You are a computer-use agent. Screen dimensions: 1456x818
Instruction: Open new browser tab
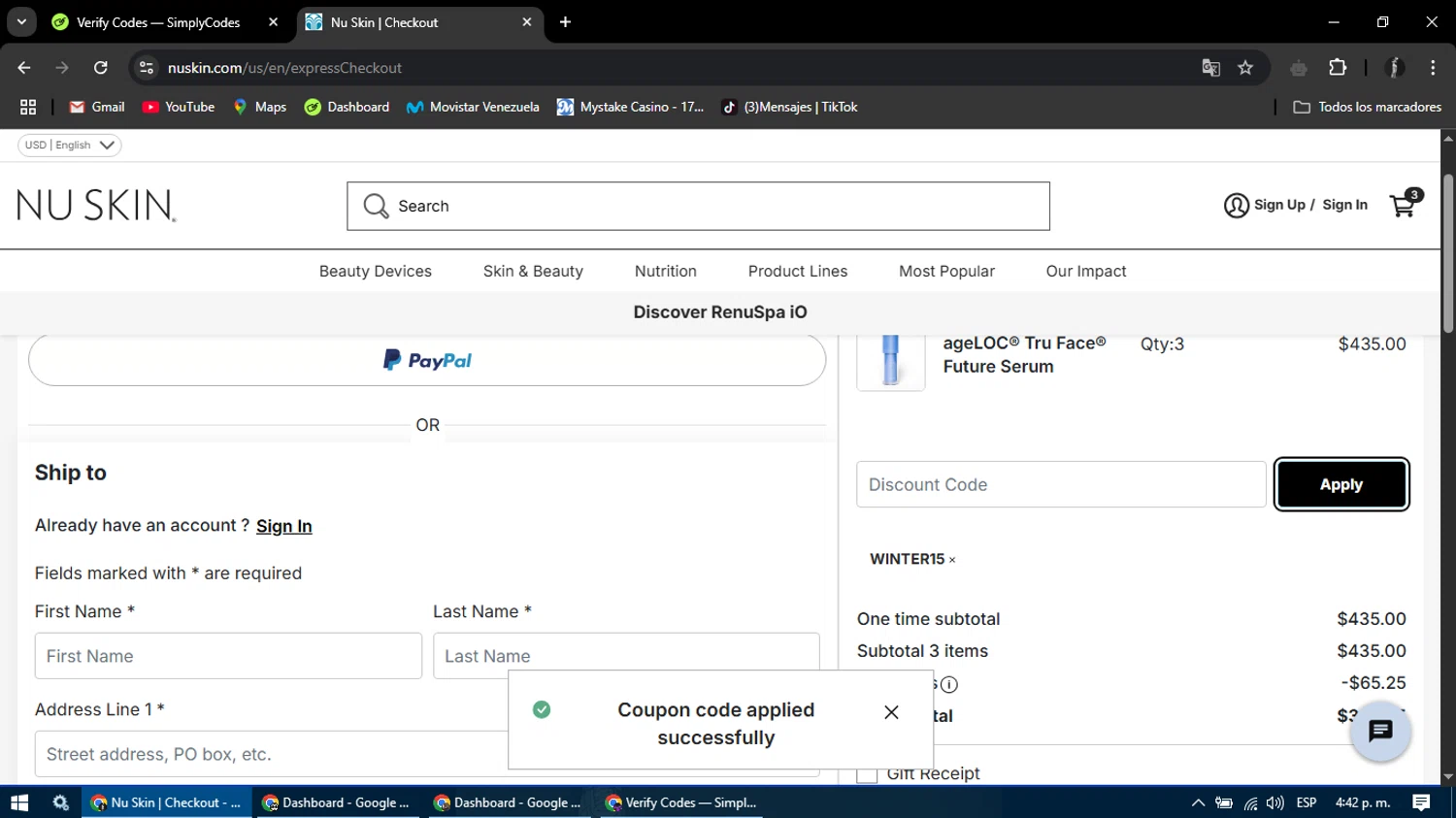(565, 22)
